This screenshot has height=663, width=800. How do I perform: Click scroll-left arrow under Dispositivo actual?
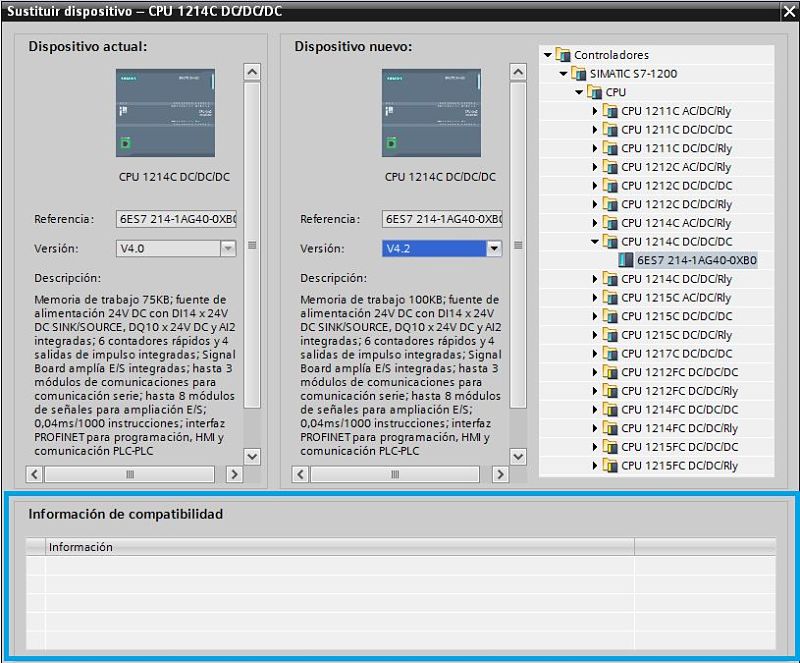34,474
